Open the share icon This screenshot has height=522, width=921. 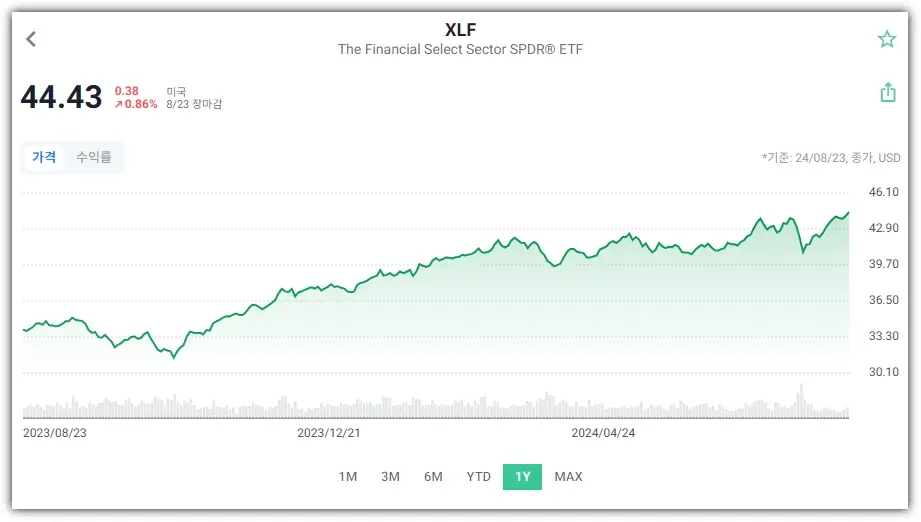pos(887,92)
